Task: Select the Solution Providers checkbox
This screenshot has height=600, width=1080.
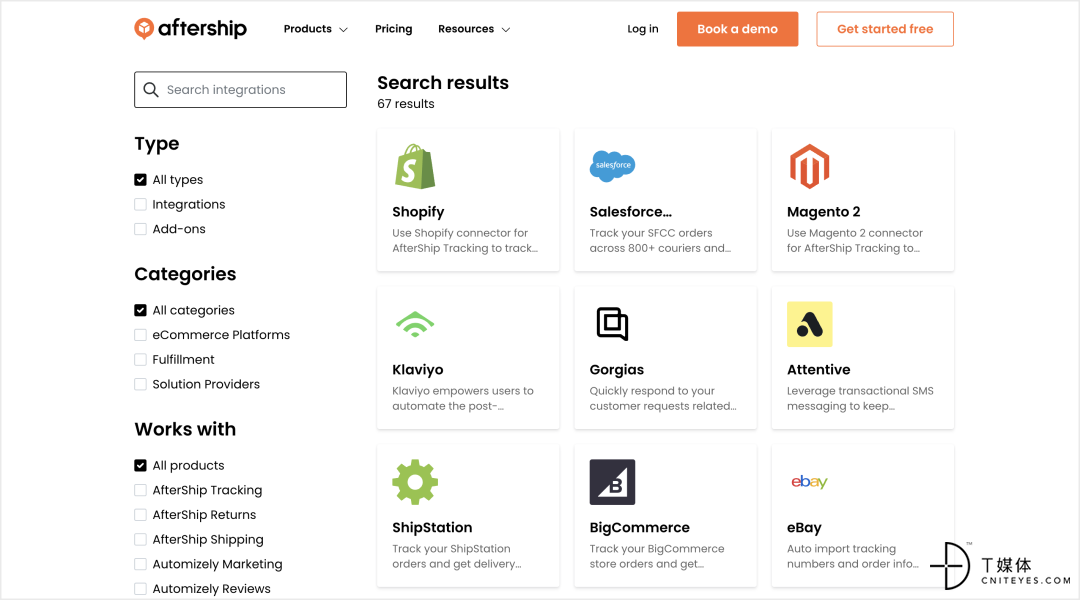Action: click(141, 384)
